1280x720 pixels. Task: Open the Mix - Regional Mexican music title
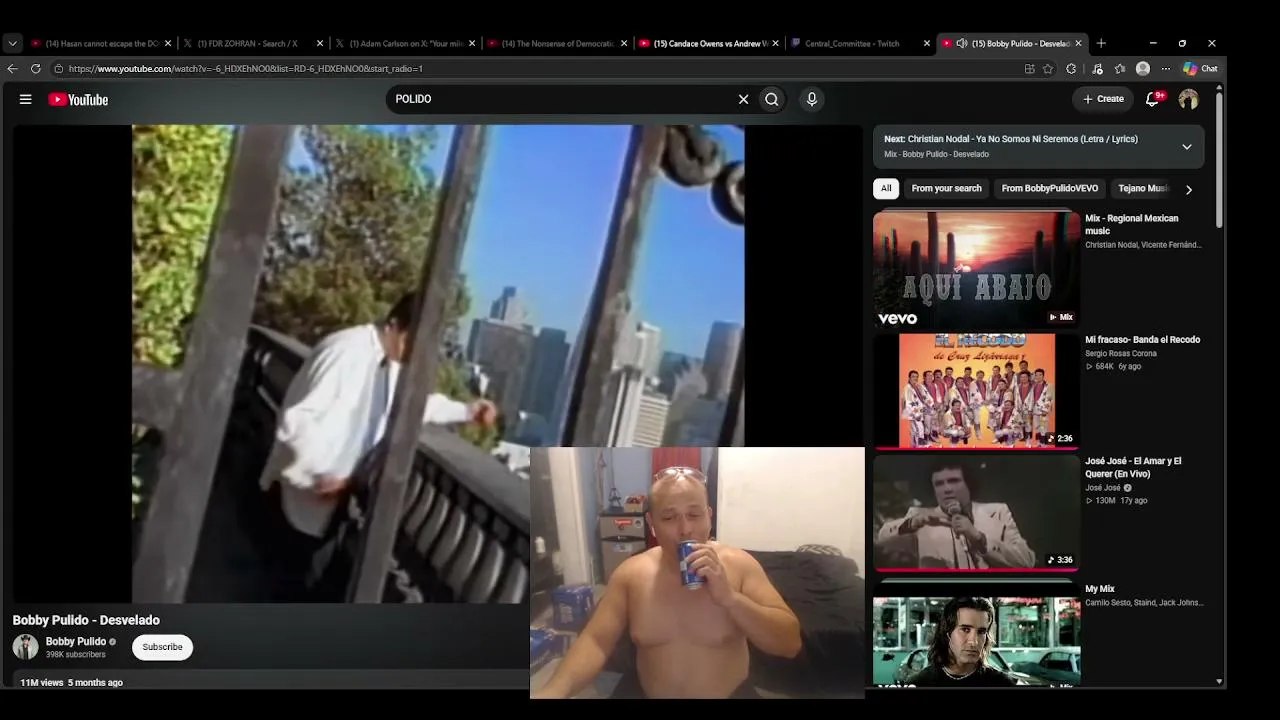coord(1132,224)
